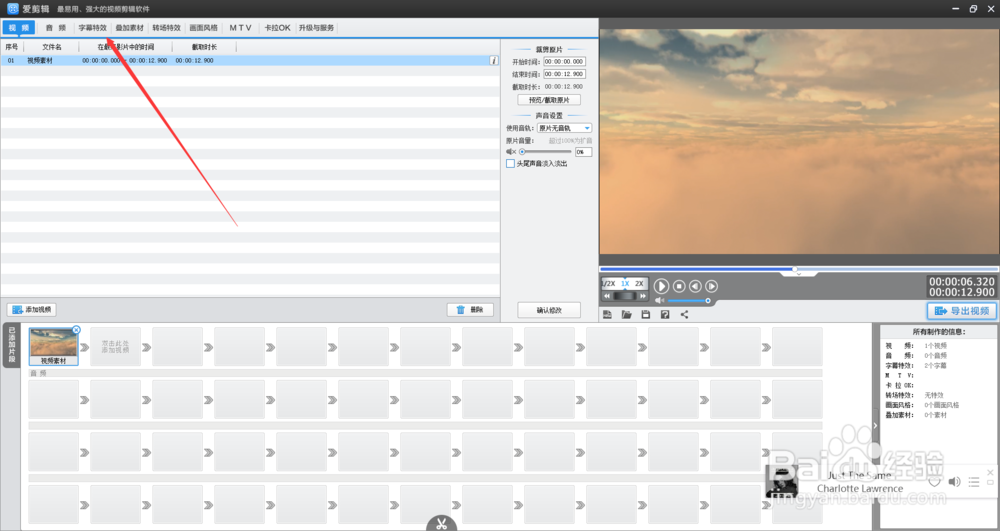Image resolution: width=1000 pixels, height=531 pixels.
Task: Open the 字幕特效 tab
Action: pos(92,27)
